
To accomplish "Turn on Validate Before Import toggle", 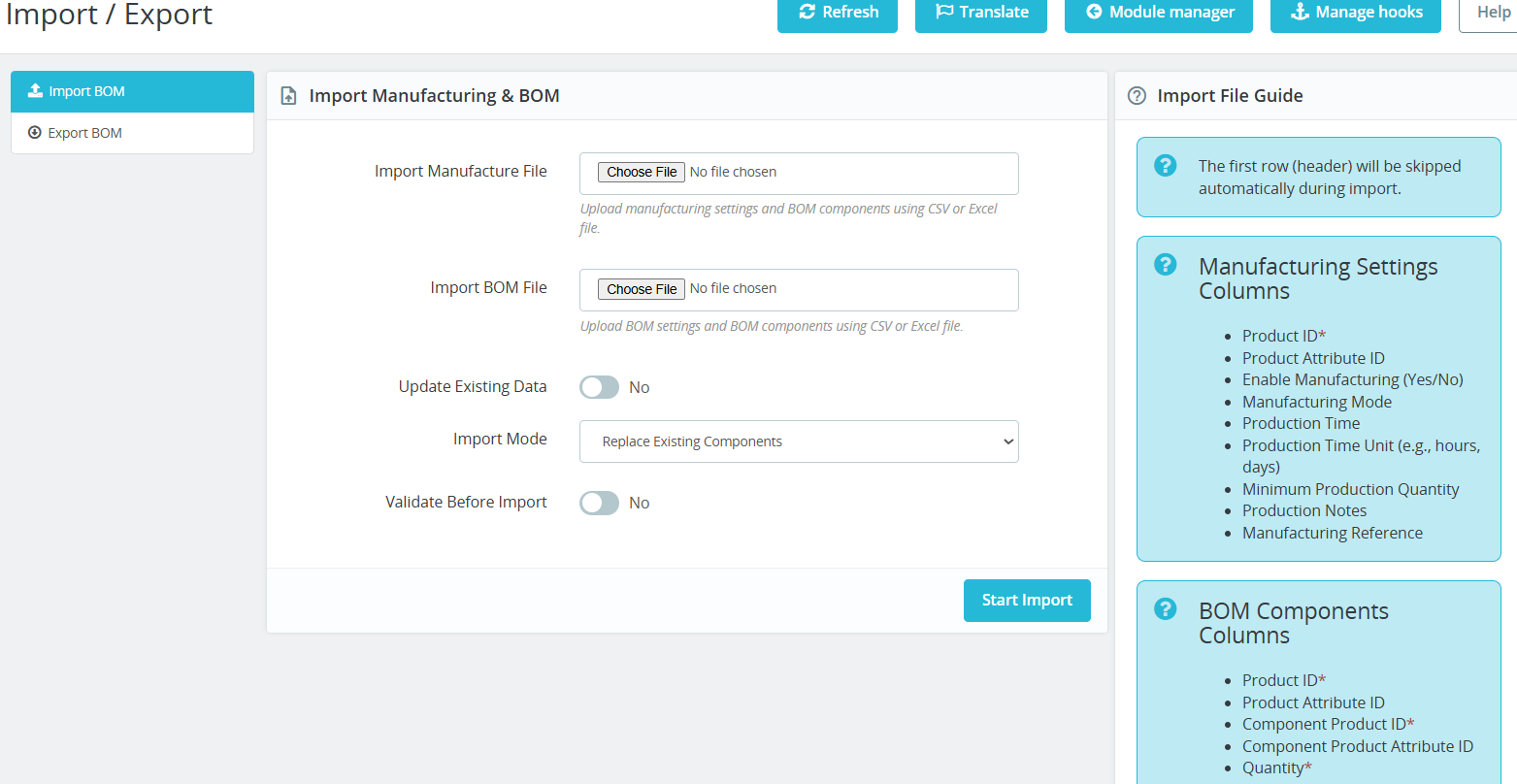I will click(x=599, y=503).
